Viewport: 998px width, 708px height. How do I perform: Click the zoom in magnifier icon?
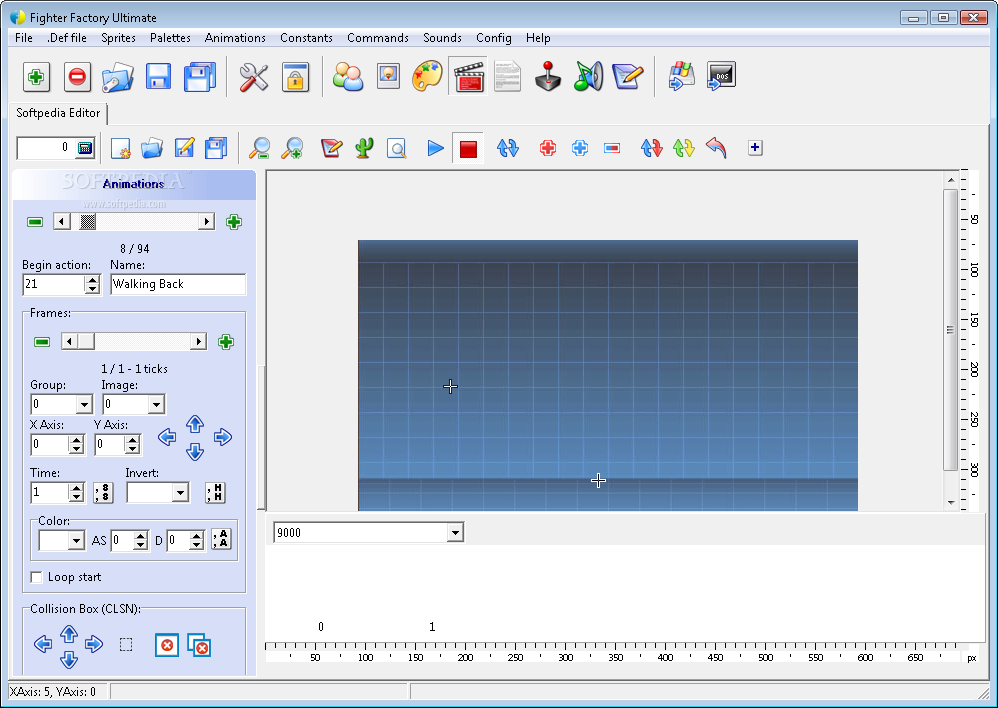pos(292,148)
